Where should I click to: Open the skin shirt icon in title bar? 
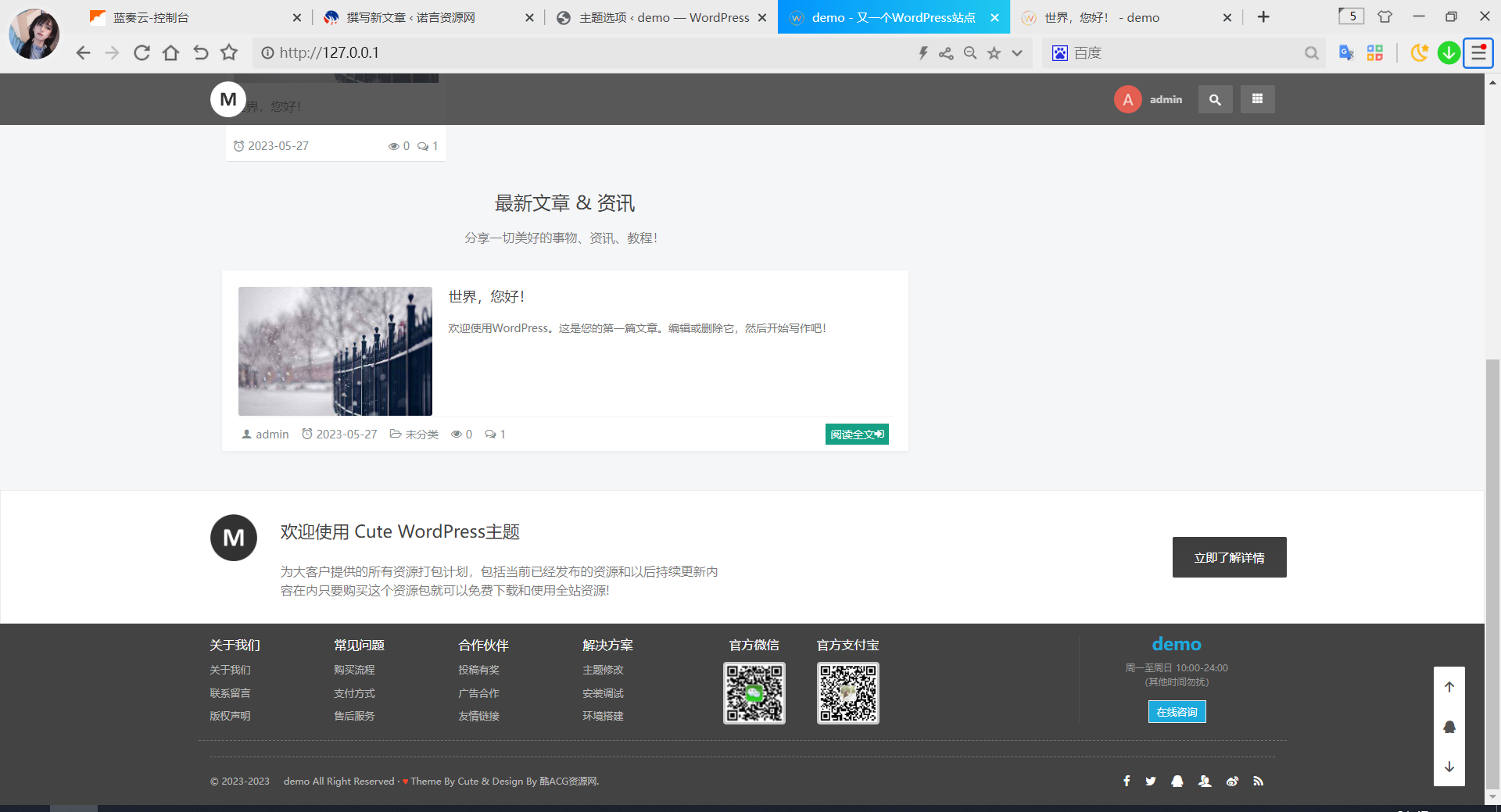(1385, 16)
